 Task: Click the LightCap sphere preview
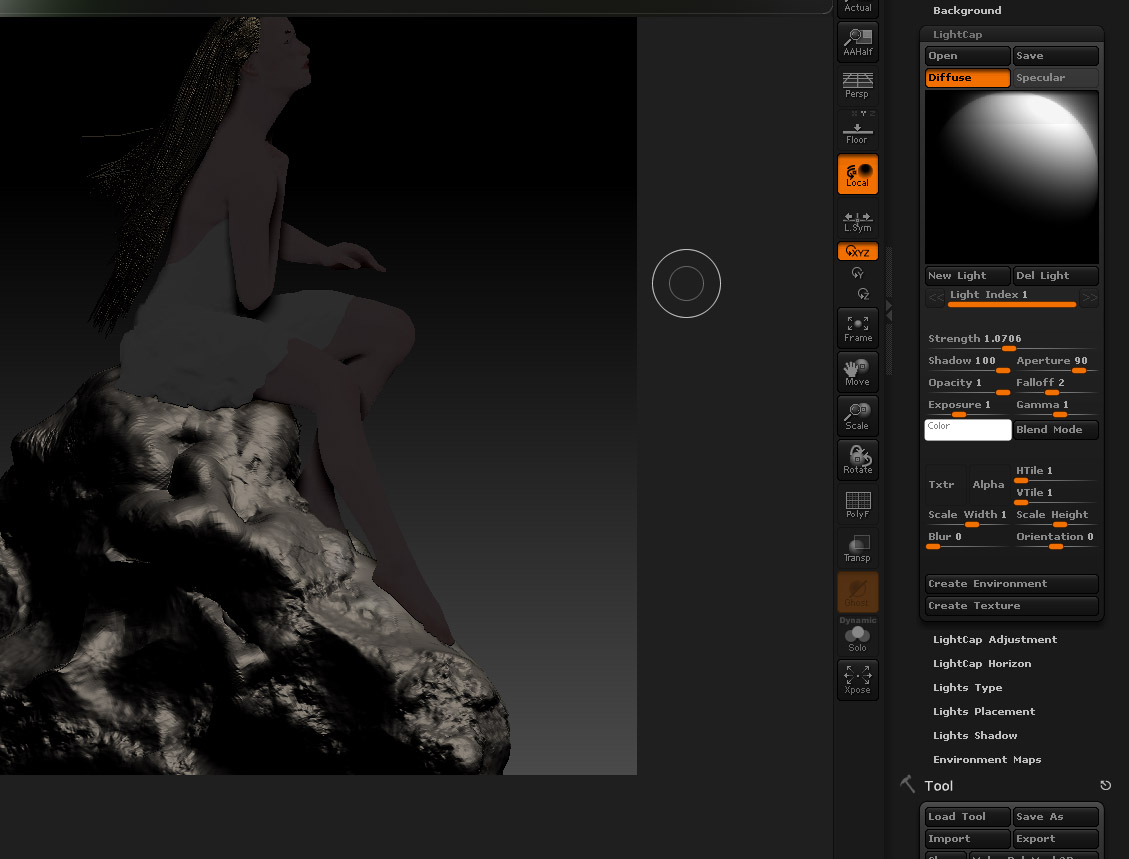pos(1012,177)
